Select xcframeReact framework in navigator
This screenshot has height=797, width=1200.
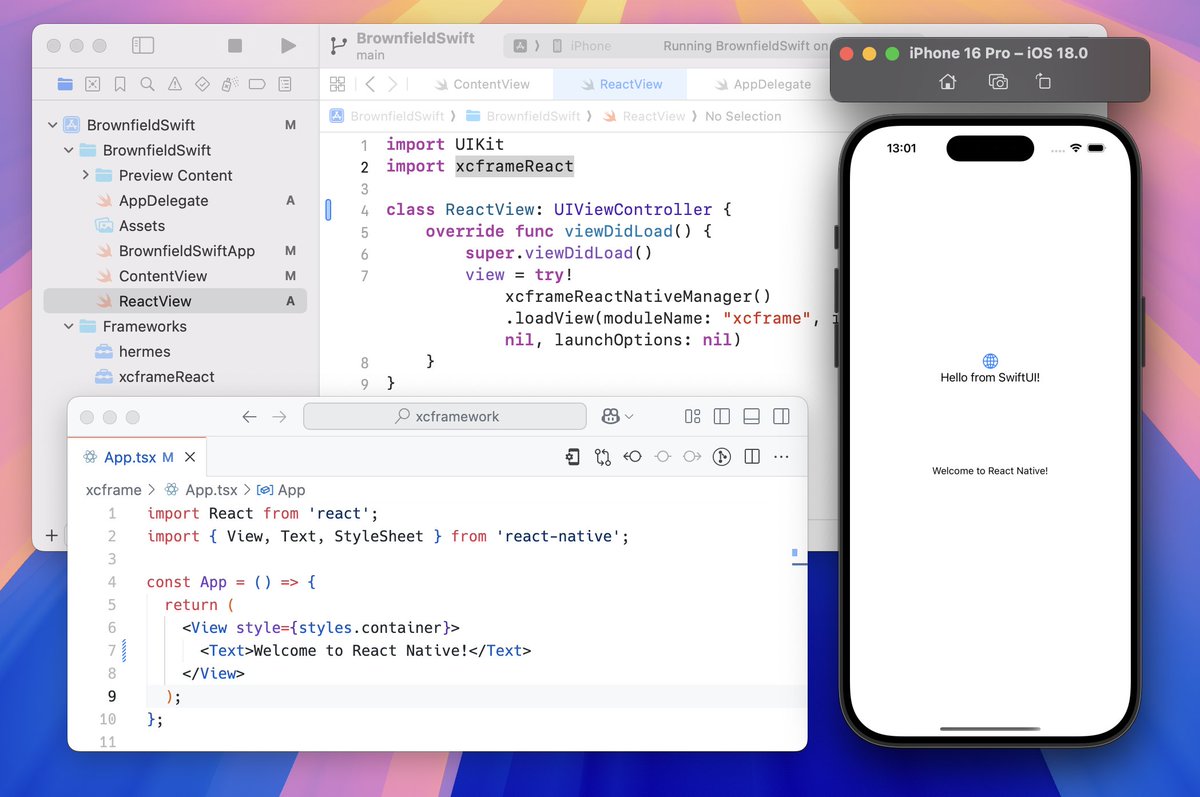click(175, 377)
